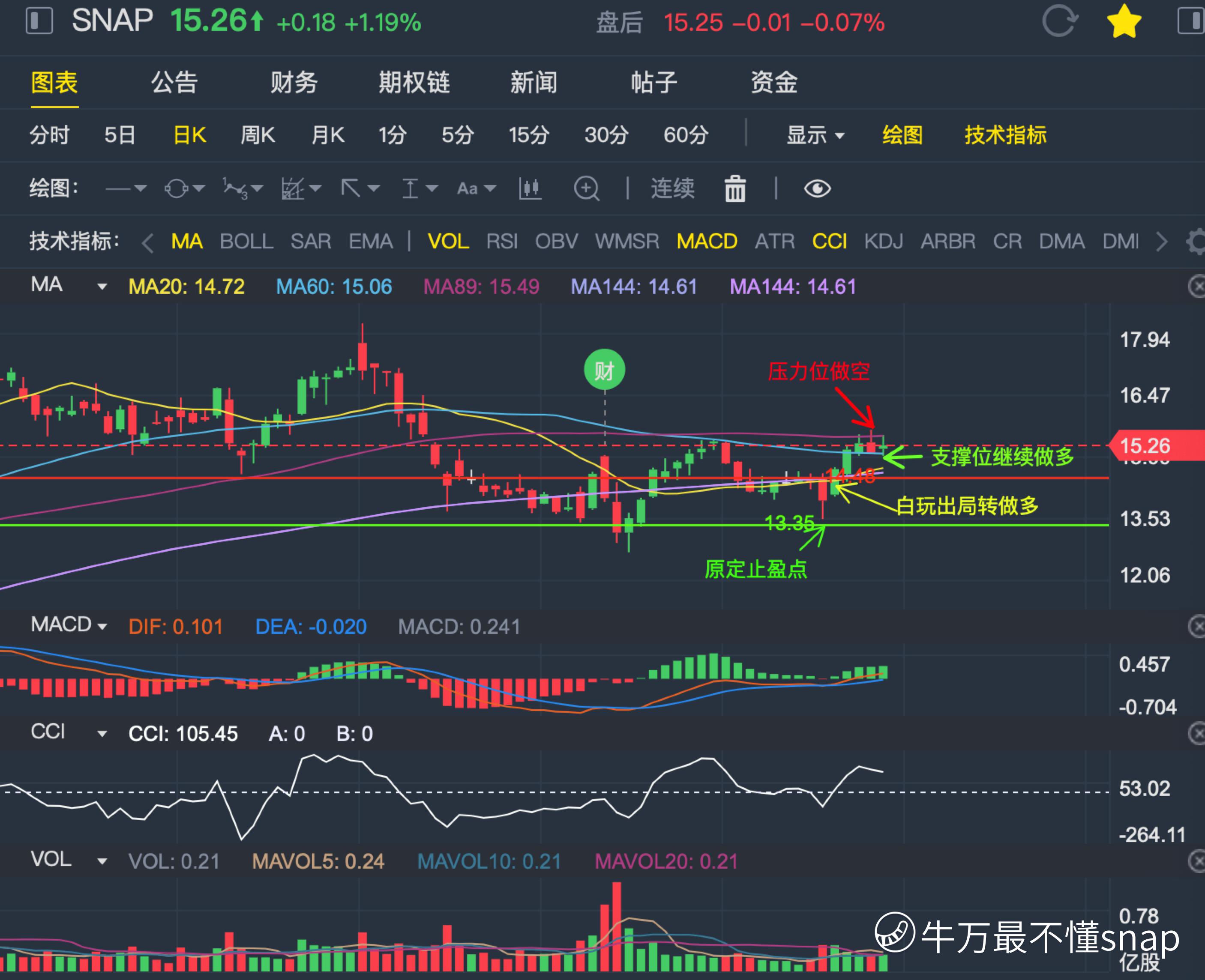
Task: Toggle the RSI indicator
Action: (x=502, y=242)
